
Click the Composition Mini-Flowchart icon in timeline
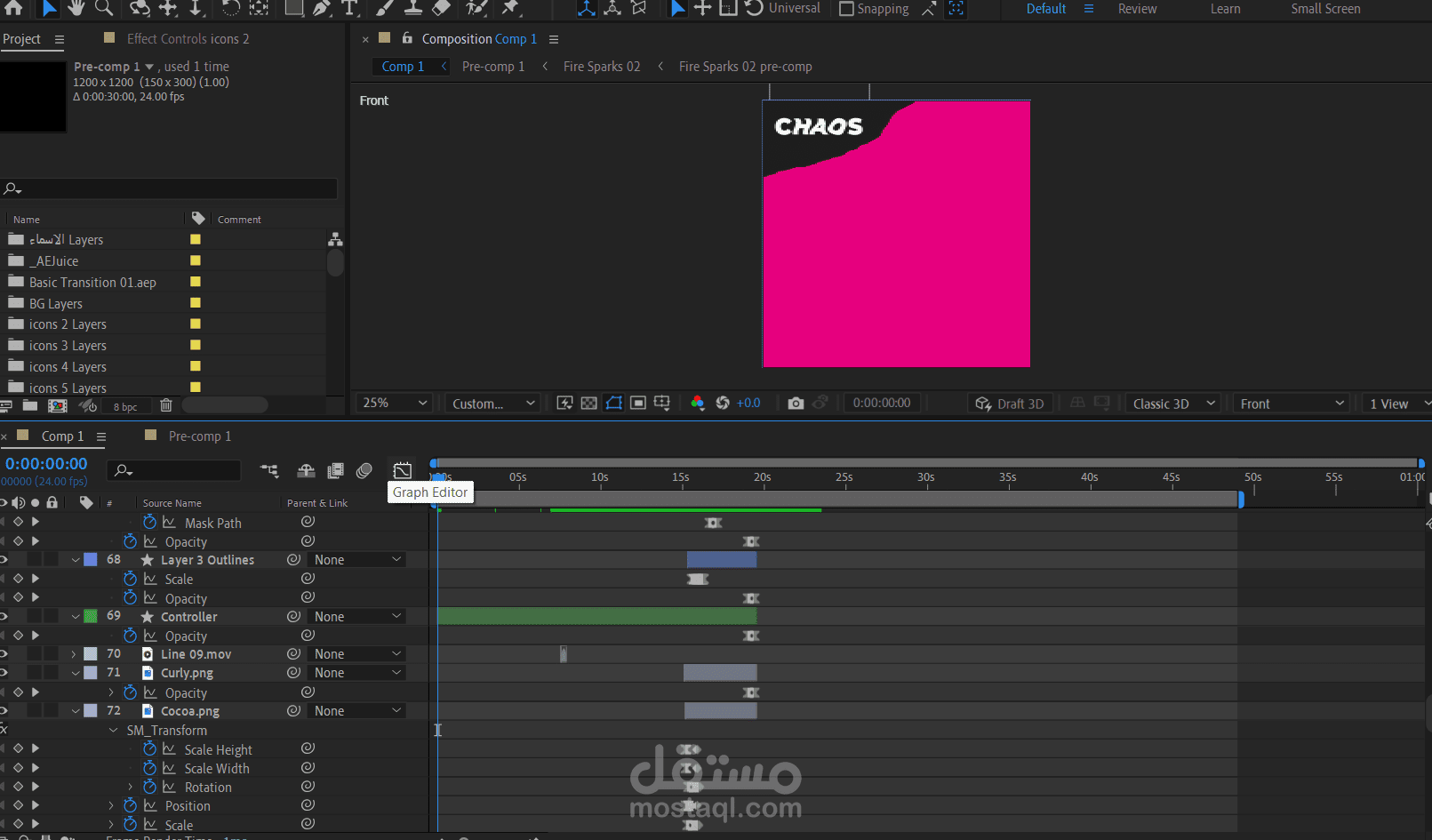point(269,470)
